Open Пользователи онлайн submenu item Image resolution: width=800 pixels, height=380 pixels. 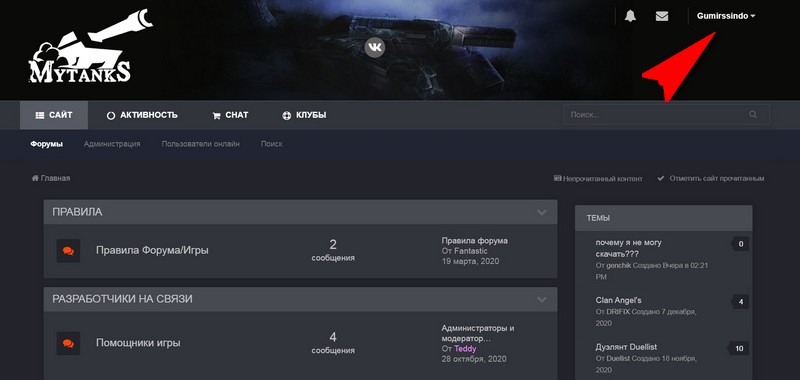201,144
